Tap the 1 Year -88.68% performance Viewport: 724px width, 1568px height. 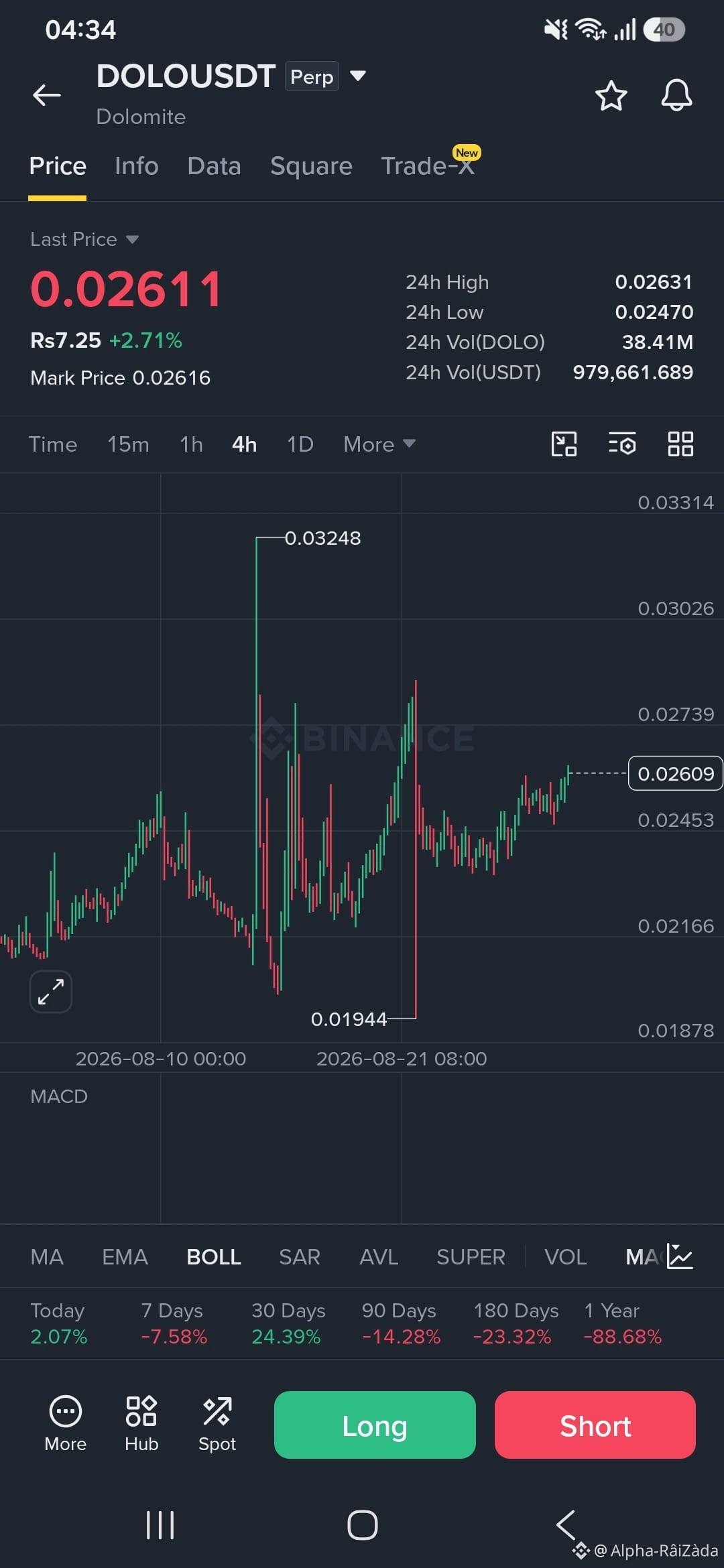623,1323
